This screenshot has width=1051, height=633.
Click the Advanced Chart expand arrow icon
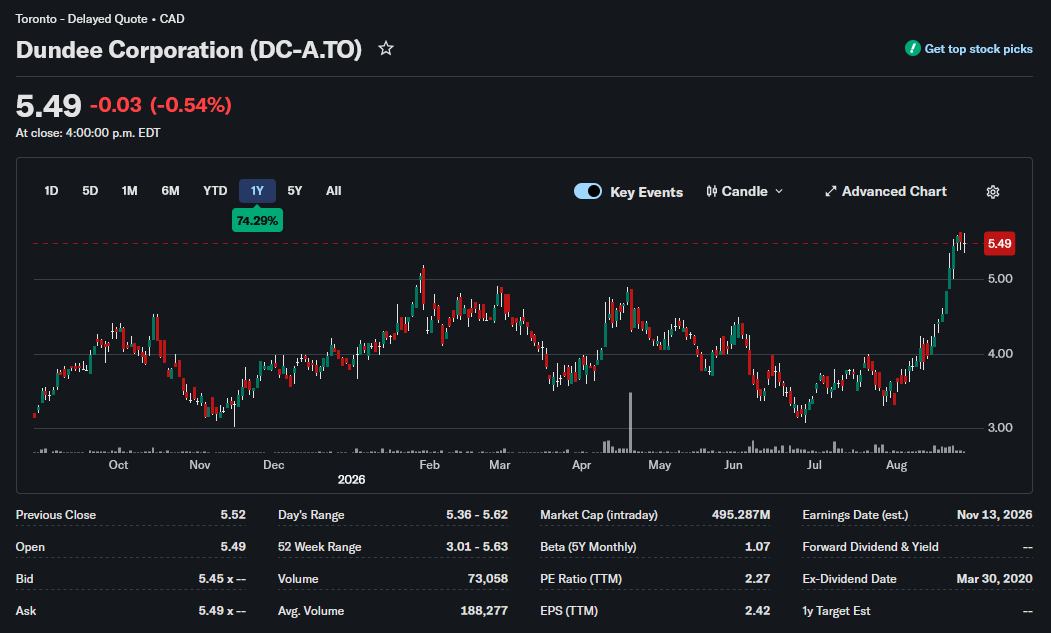pos(830,191)
